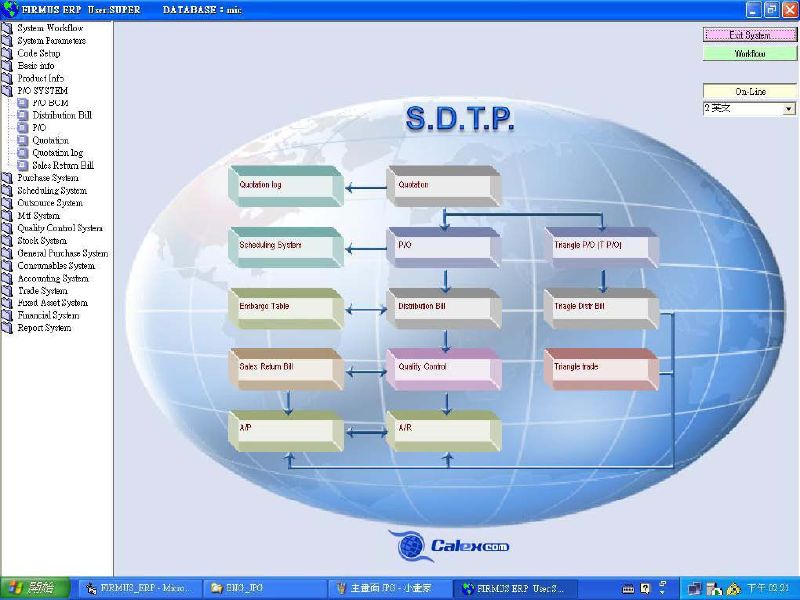Open the Quotation log tree label
This screenshot has width=800, height=600.
58,153
